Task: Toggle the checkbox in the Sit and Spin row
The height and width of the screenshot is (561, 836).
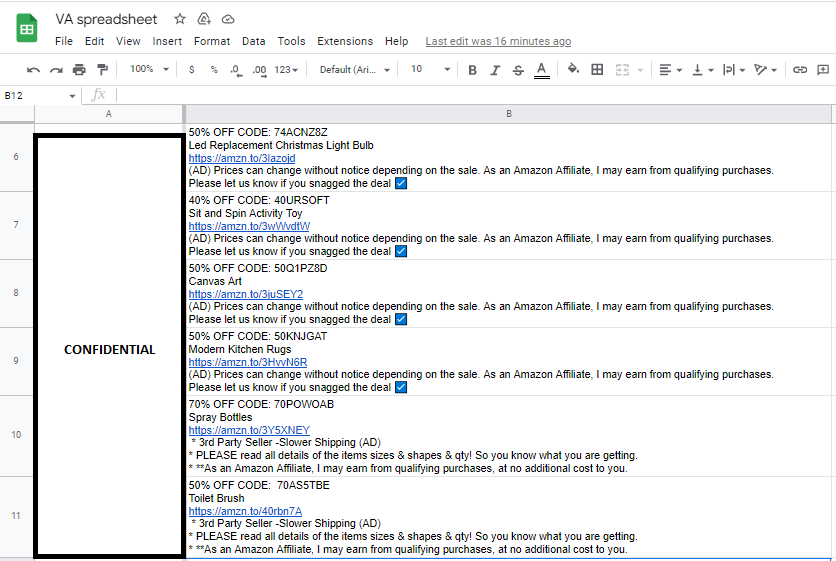Action: (401, 251)
